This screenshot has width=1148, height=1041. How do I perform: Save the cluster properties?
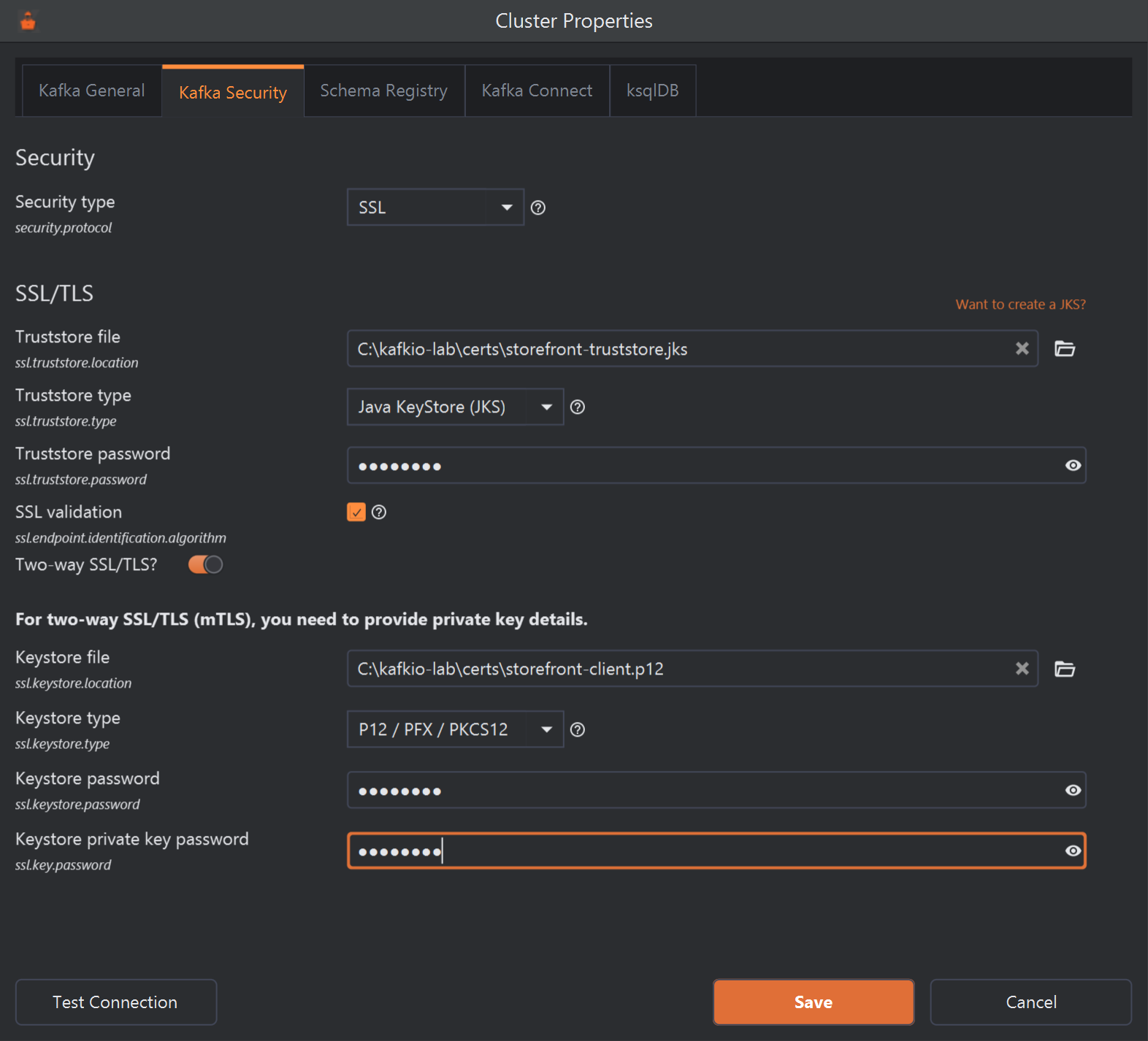[814, 1002]
